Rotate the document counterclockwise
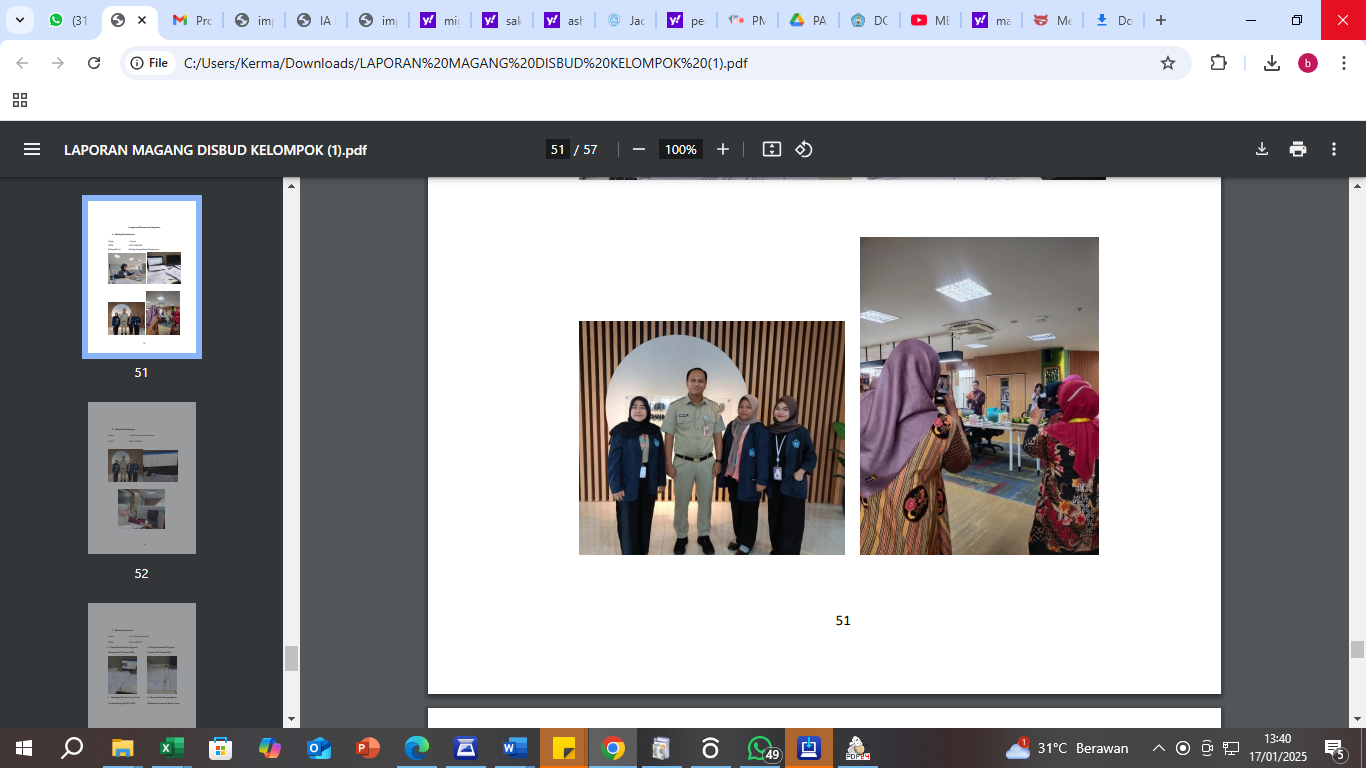Screen dimensions: 1366x768 (804, 149)
